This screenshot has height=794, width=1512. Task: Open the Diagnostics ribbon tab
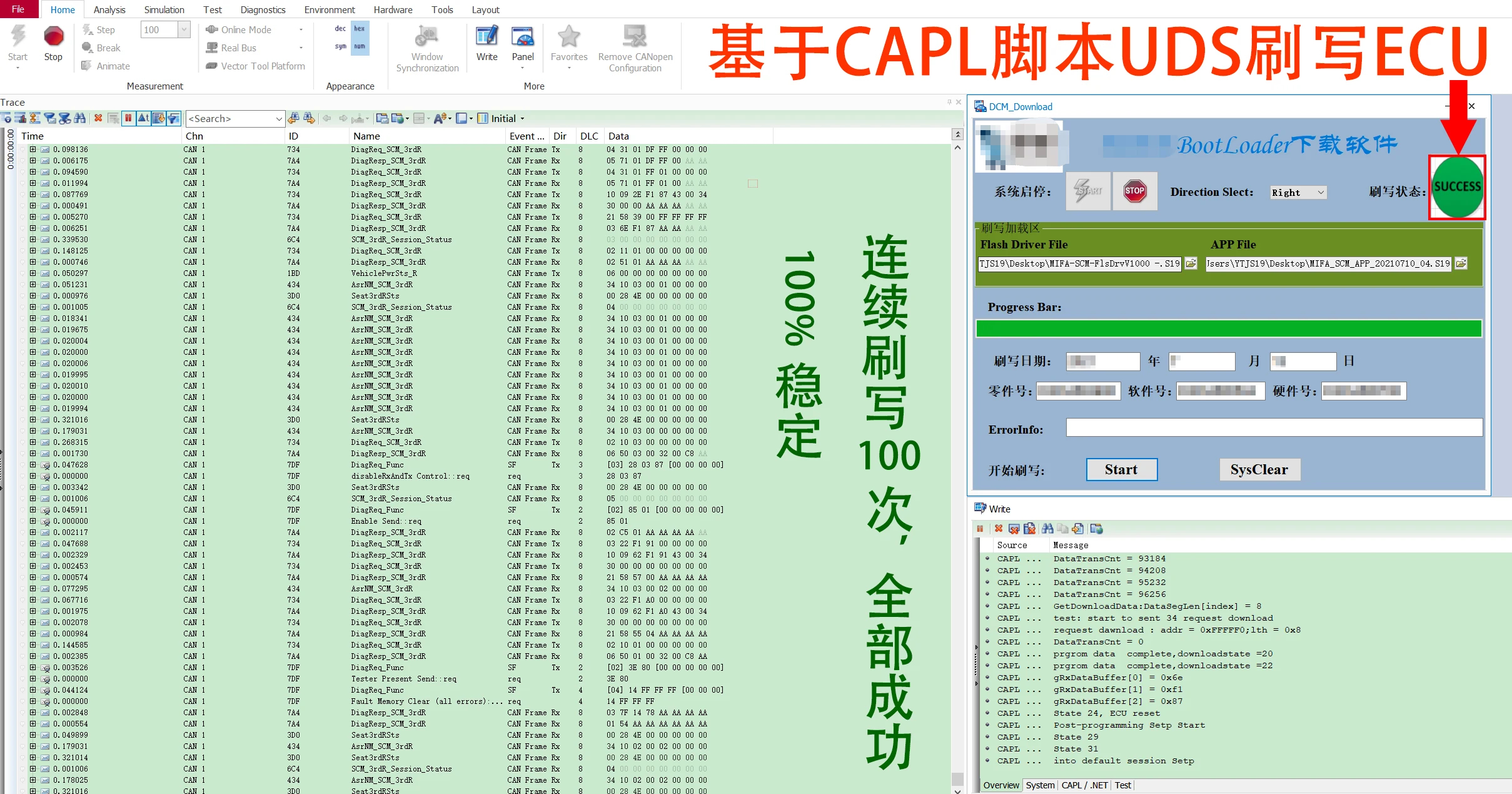tap(263, 9)
